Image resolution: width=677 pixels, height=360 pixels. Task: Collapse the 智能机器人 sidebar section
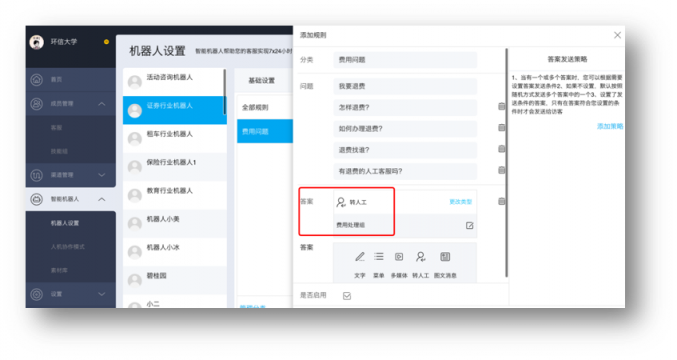(102, 199)
